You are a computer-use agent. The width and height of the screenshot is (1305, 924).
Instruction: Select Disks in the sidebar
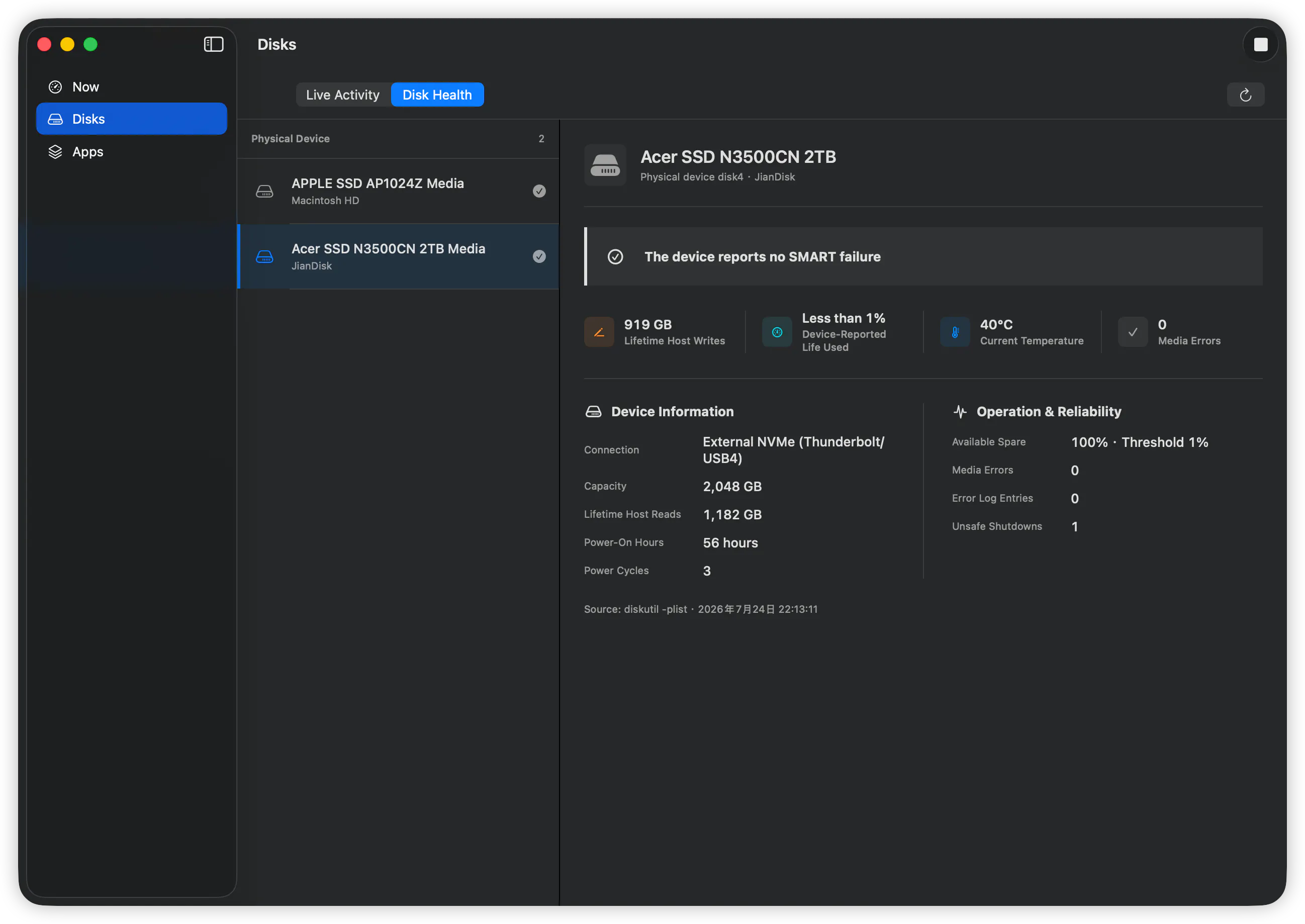pyautogui.click(x=131, y=119)
